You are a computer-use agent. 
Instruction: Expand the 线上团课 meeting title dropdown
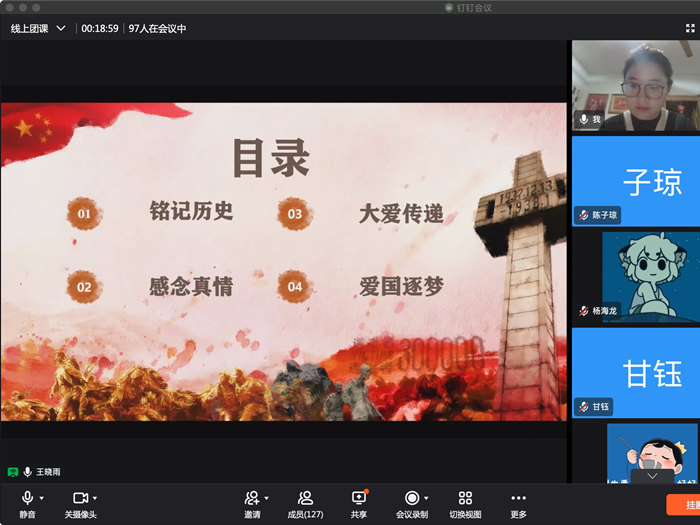click(x=61, y=29)
